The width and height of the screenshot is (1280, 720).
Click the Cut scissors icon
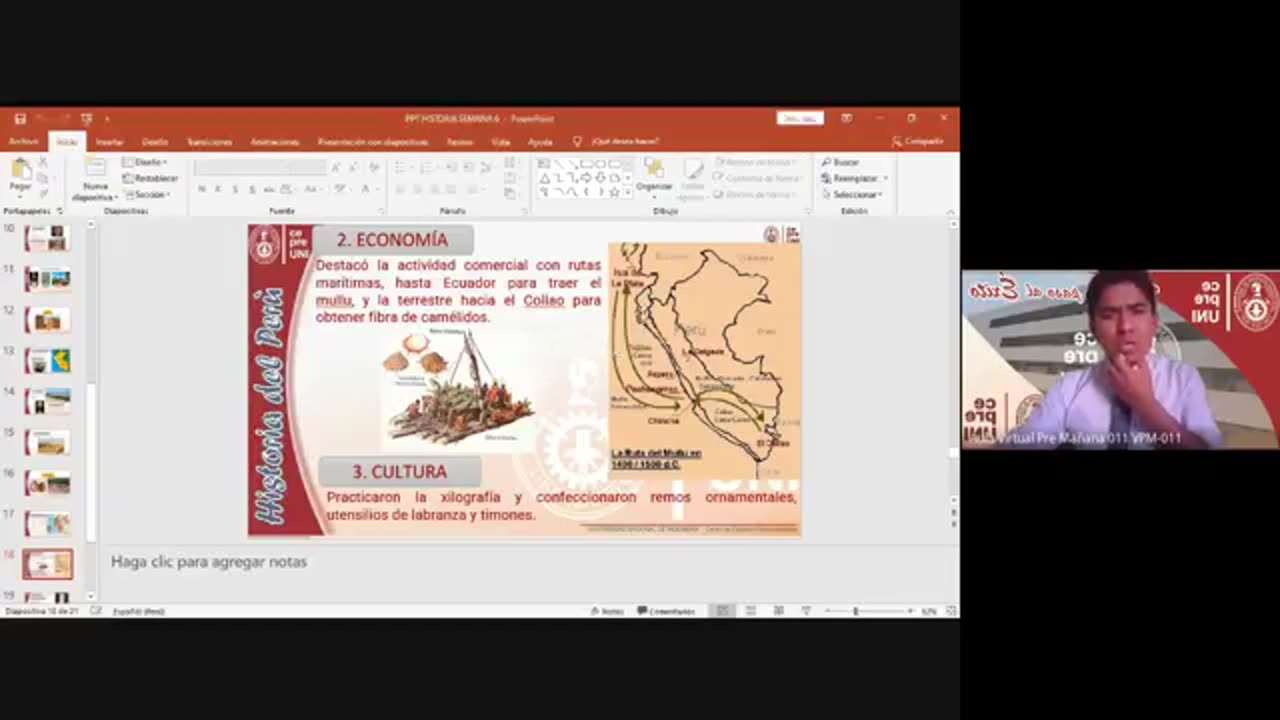tap(43, 162)
